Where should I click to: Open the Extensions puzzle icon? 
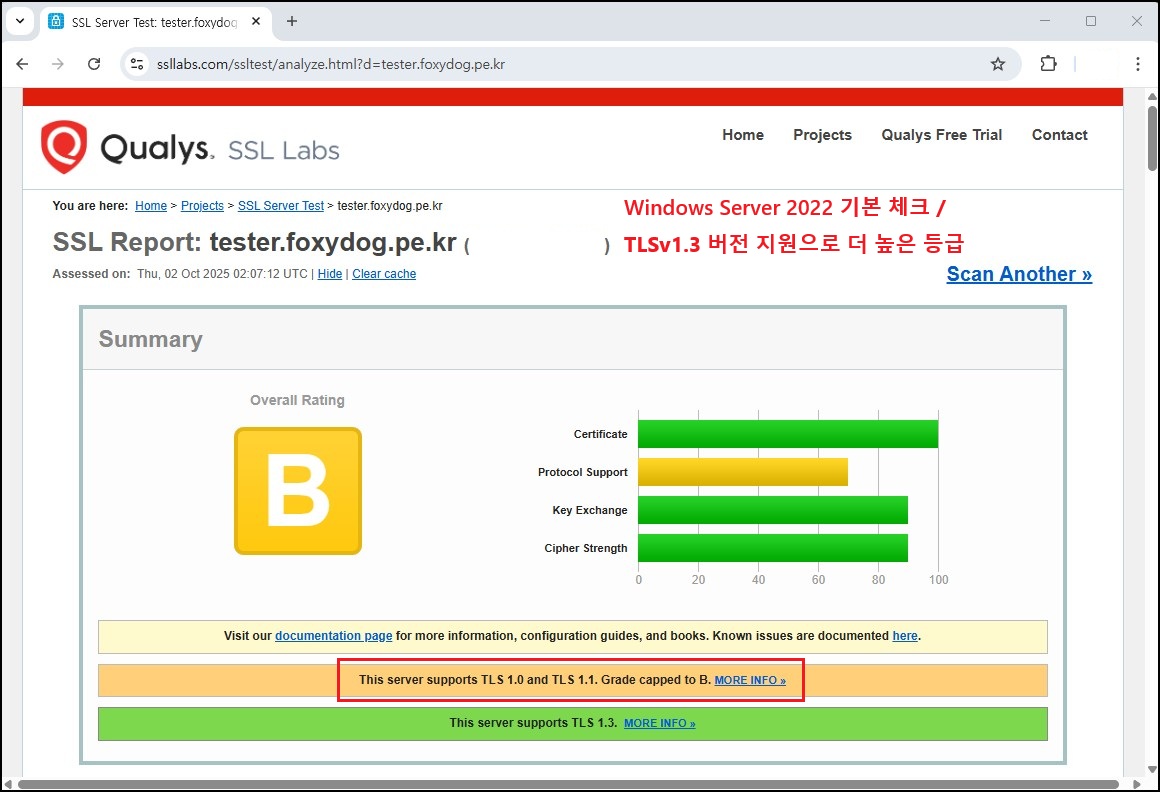coord(1048,64)
